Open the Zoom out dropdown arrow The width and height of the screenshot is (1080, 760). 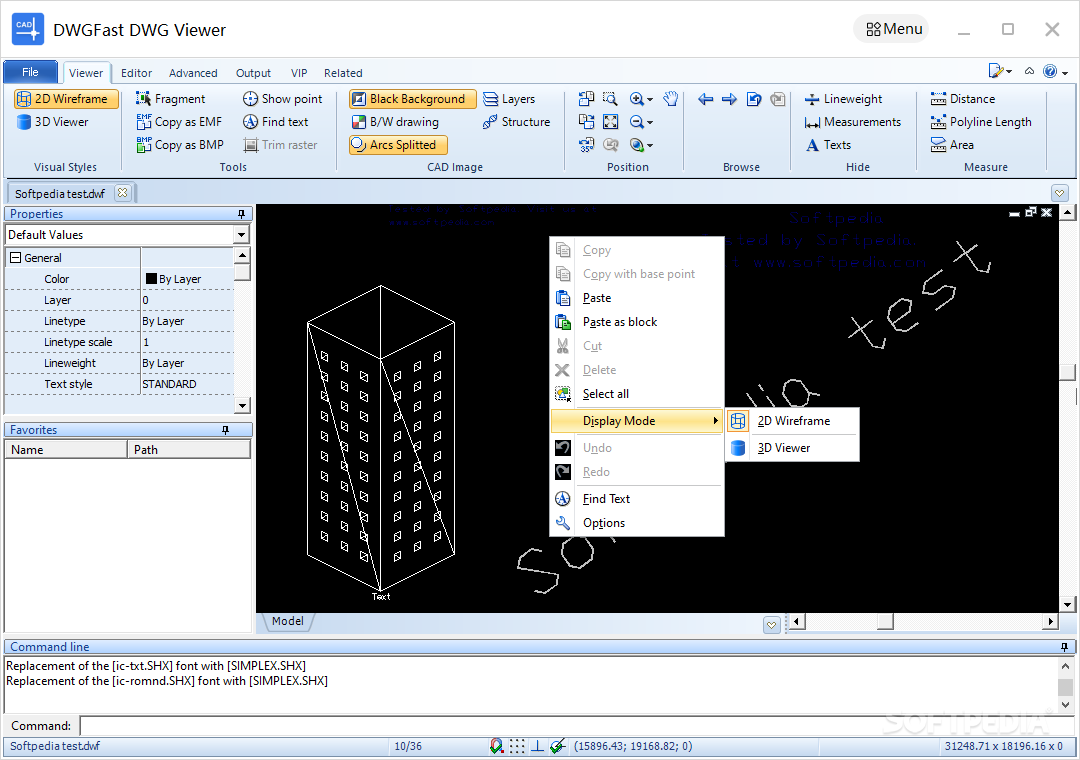click(650, 123)
